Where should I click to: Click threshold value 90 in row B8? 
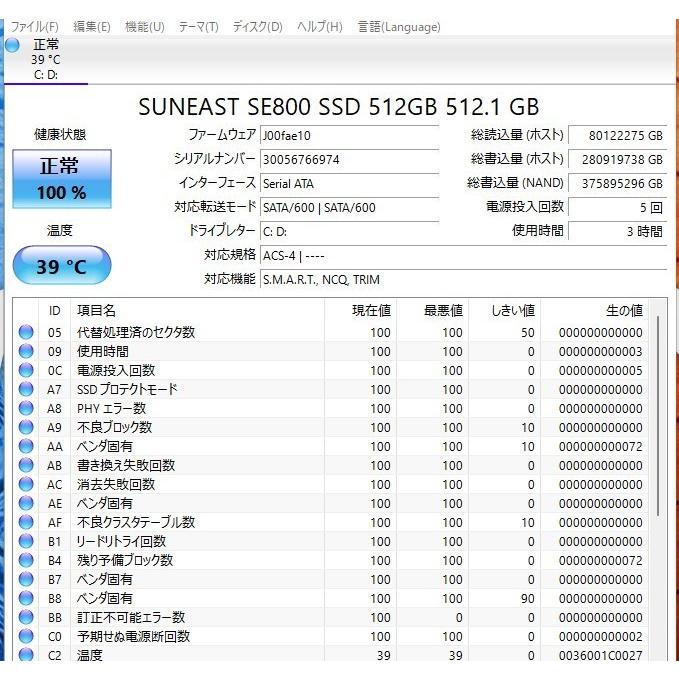tap(528, 598)
